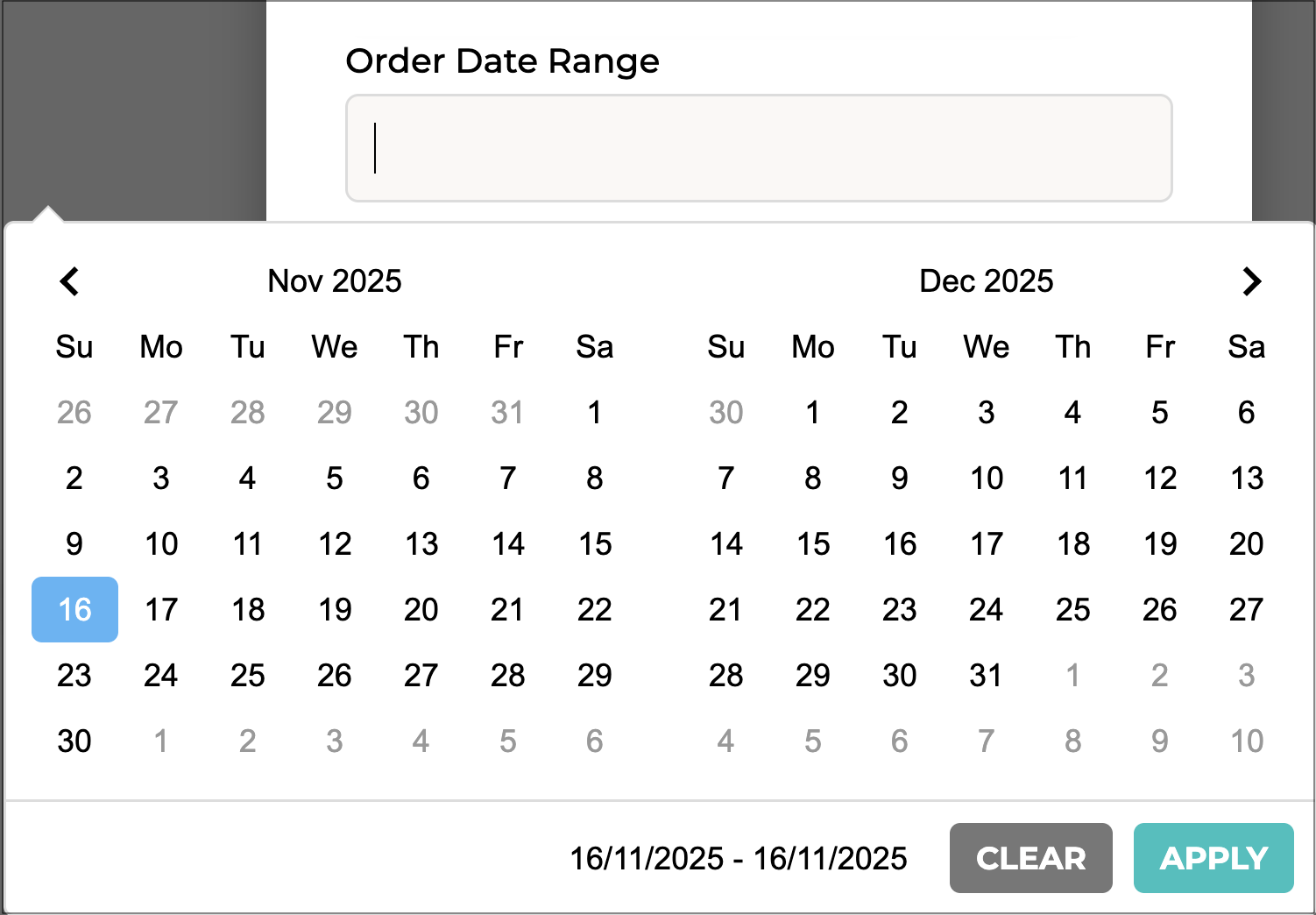The height and width of the screenshot is (915, 1316).
Task: Click the Order Date Range input field
Action: coord(759,148)
